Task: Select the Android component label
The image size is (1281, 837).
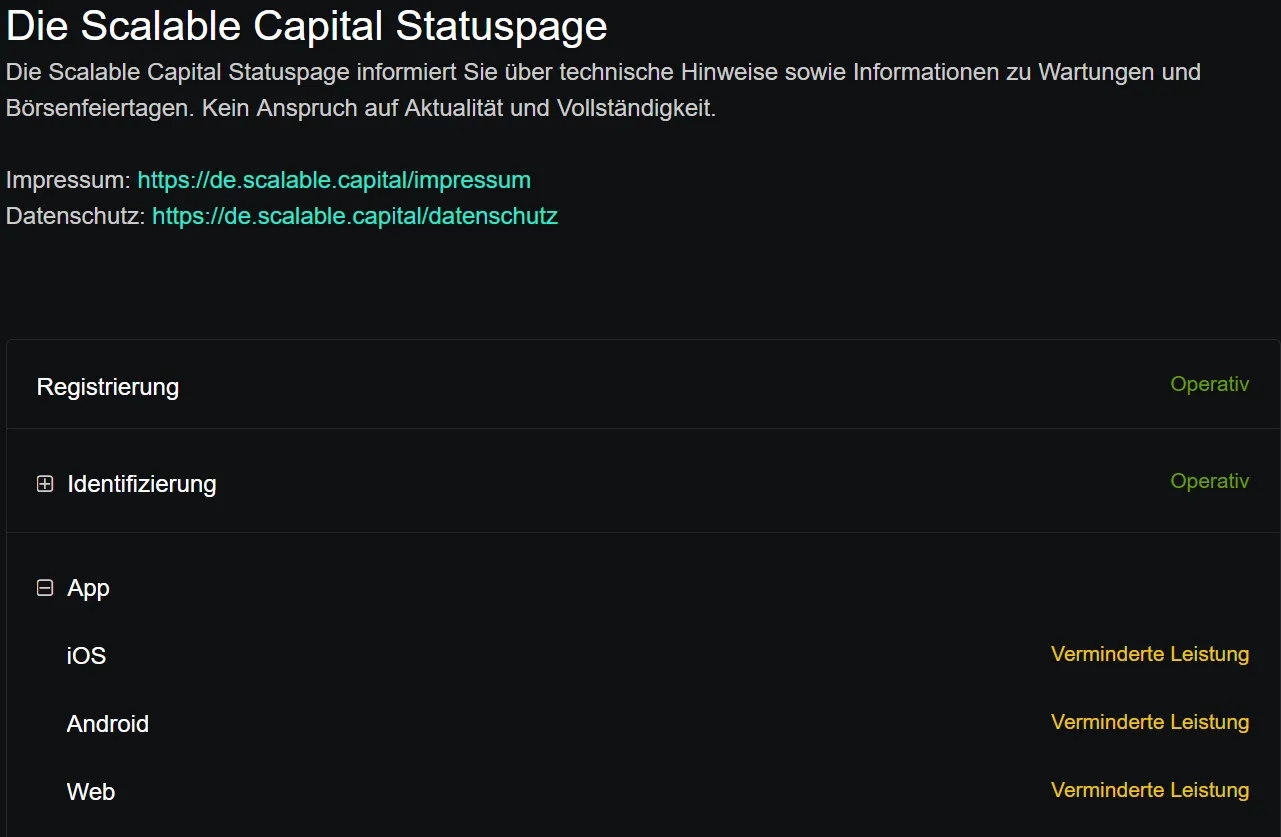Action: (108, 724)
